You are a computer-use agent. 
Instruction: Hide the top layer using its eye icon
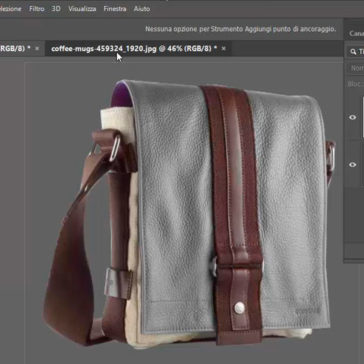point(352,117)
